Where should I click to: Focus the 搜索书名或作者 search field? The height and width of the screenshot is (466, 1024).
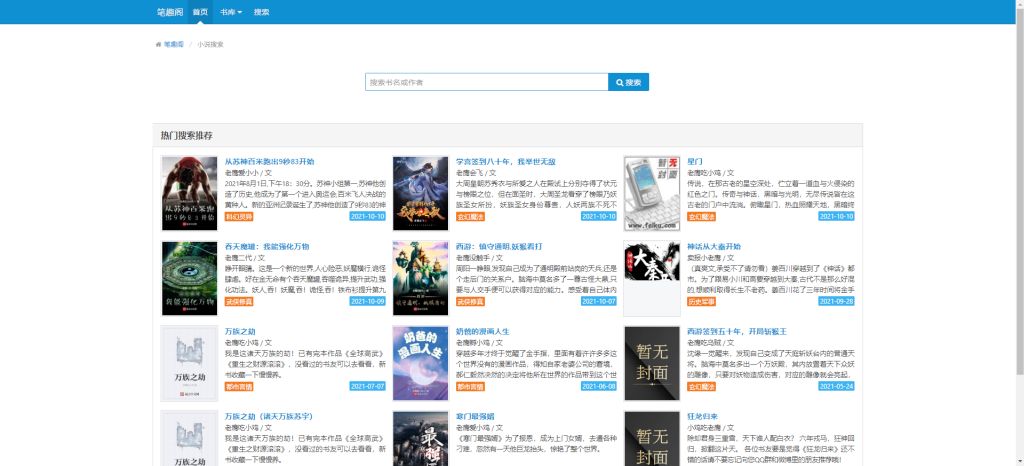click(x=487, y=82)
